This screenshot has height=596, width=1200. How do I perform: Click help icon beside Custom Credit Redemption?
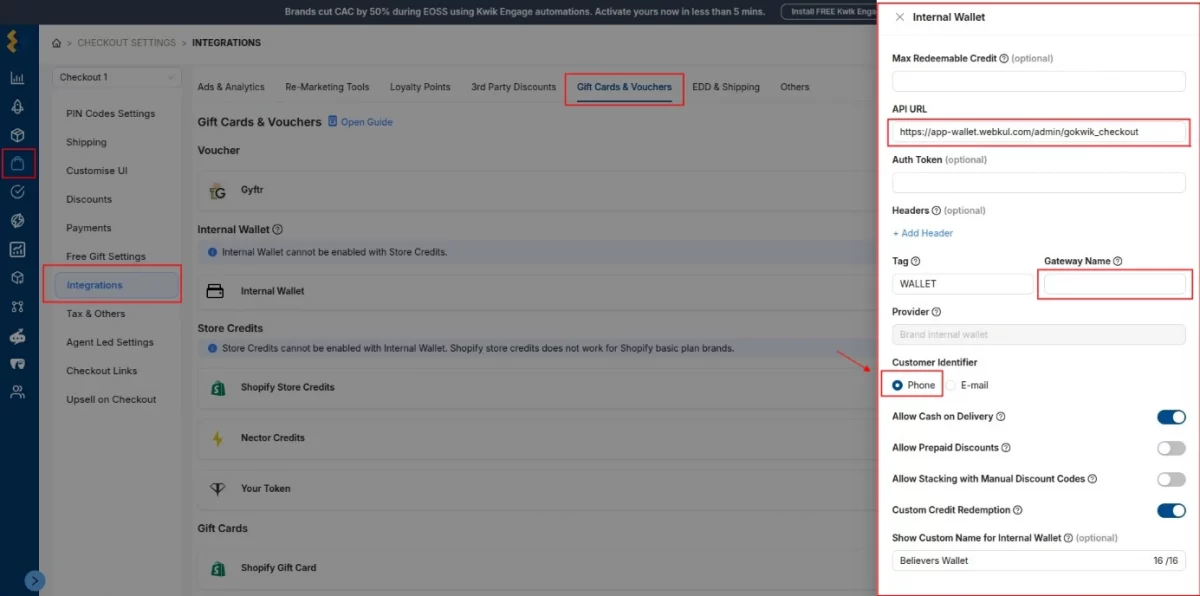point(1018,511)
